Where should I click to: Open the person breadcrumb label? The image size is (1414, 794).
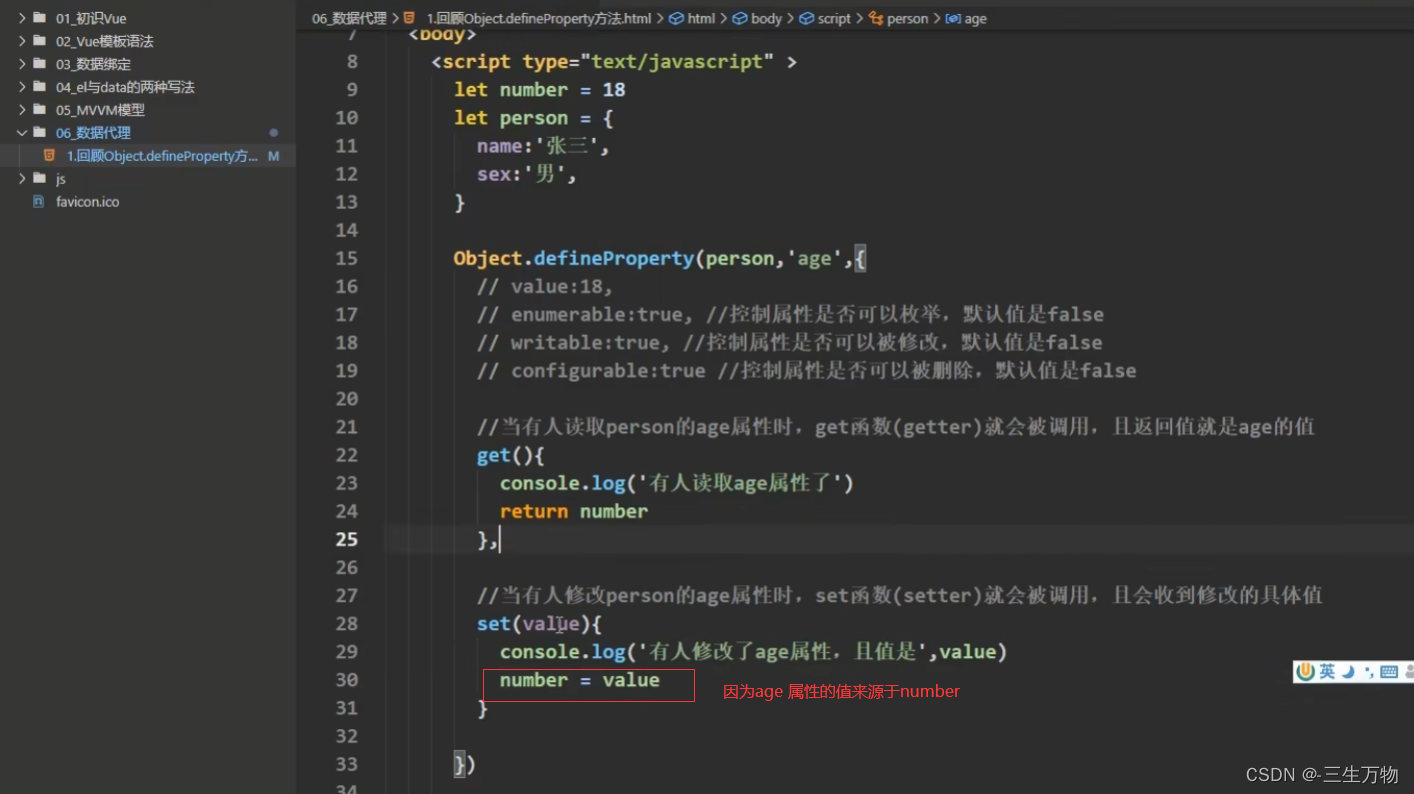(908, 18)
